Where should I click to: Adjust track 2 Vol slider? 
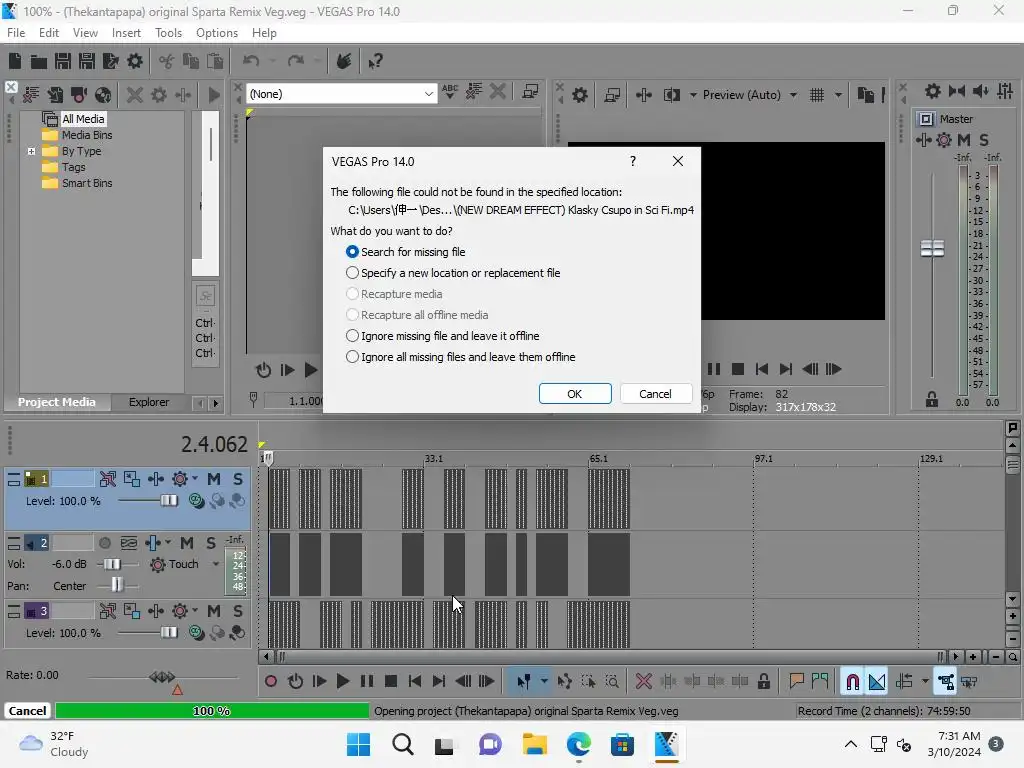click(x=112, y=564)
